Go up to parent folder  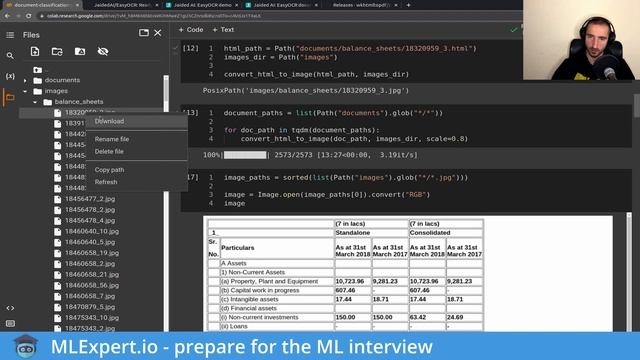(x=38, y=70)
